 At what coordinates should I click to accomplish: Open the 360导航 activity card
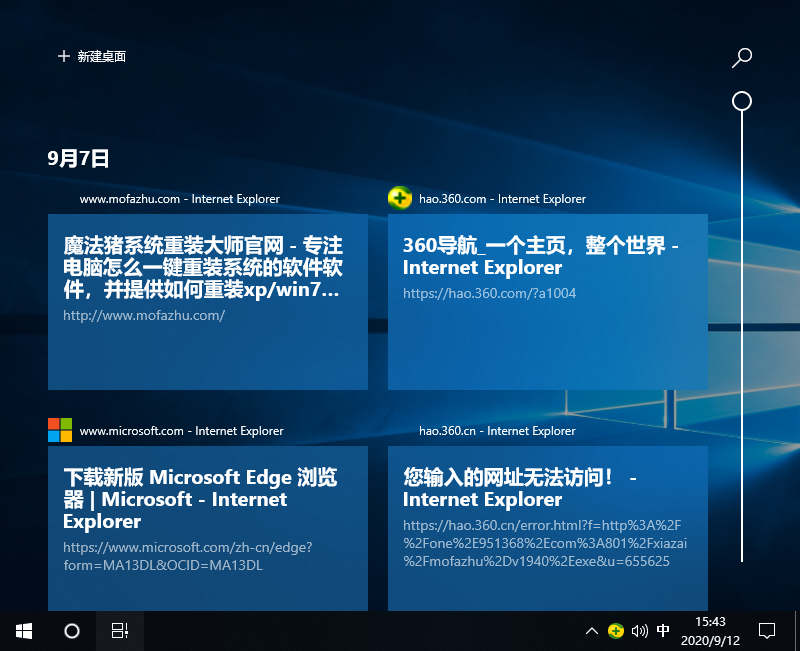[547, 300]
